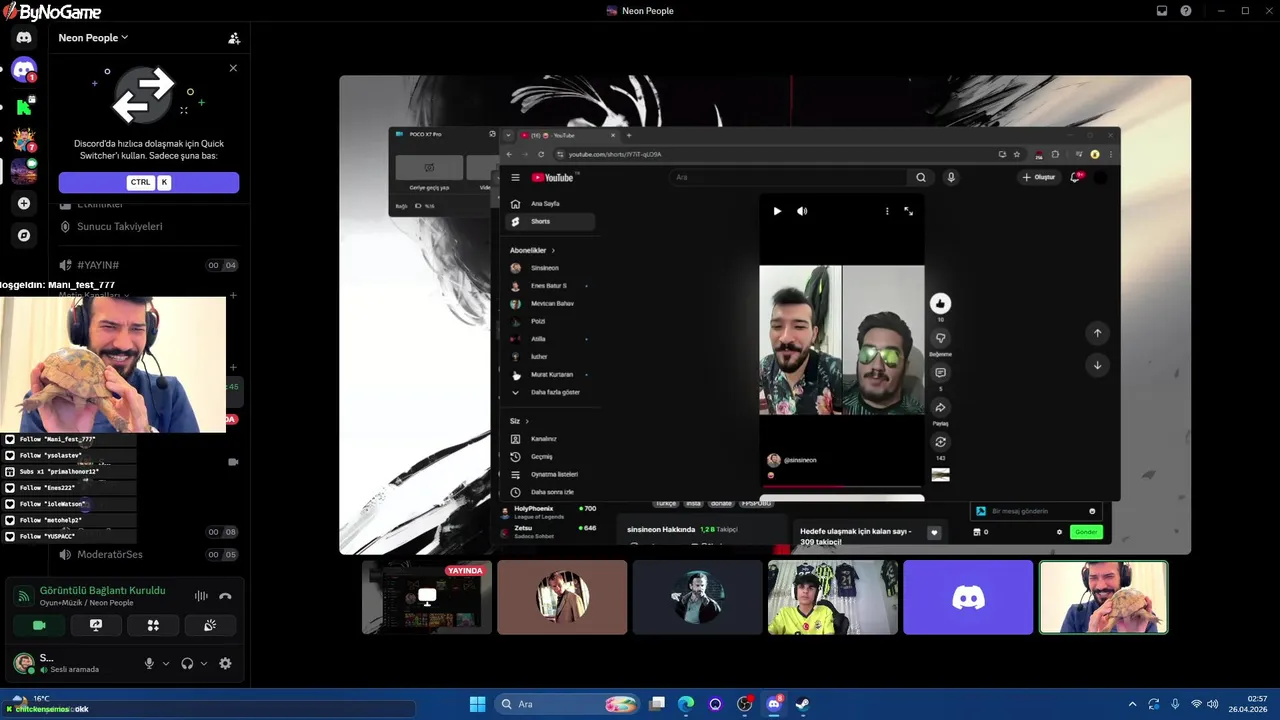Open Discover servers compass icon

tap(24, 235)
